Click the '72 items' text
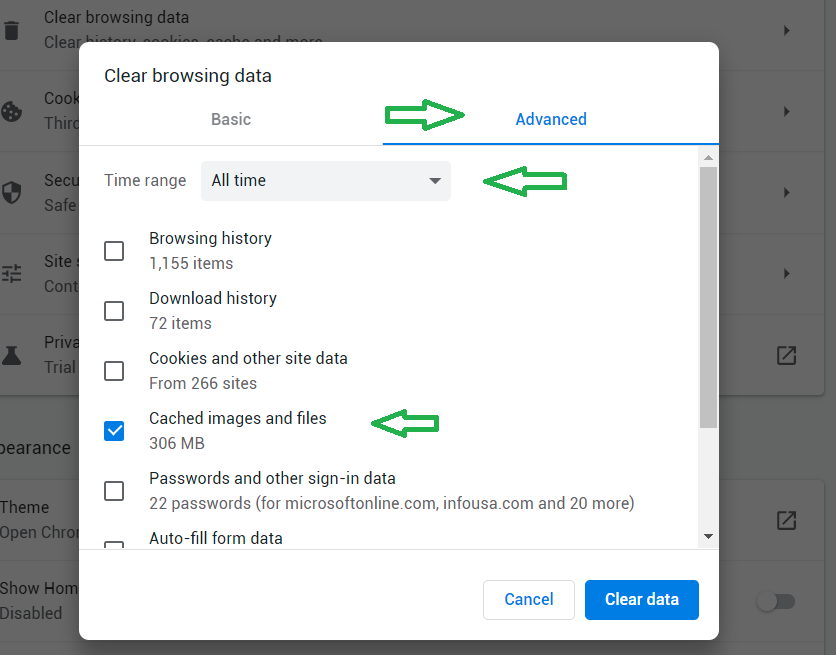Image resolution: width=836 pixels, height=655 pixels. pos(181,324)
